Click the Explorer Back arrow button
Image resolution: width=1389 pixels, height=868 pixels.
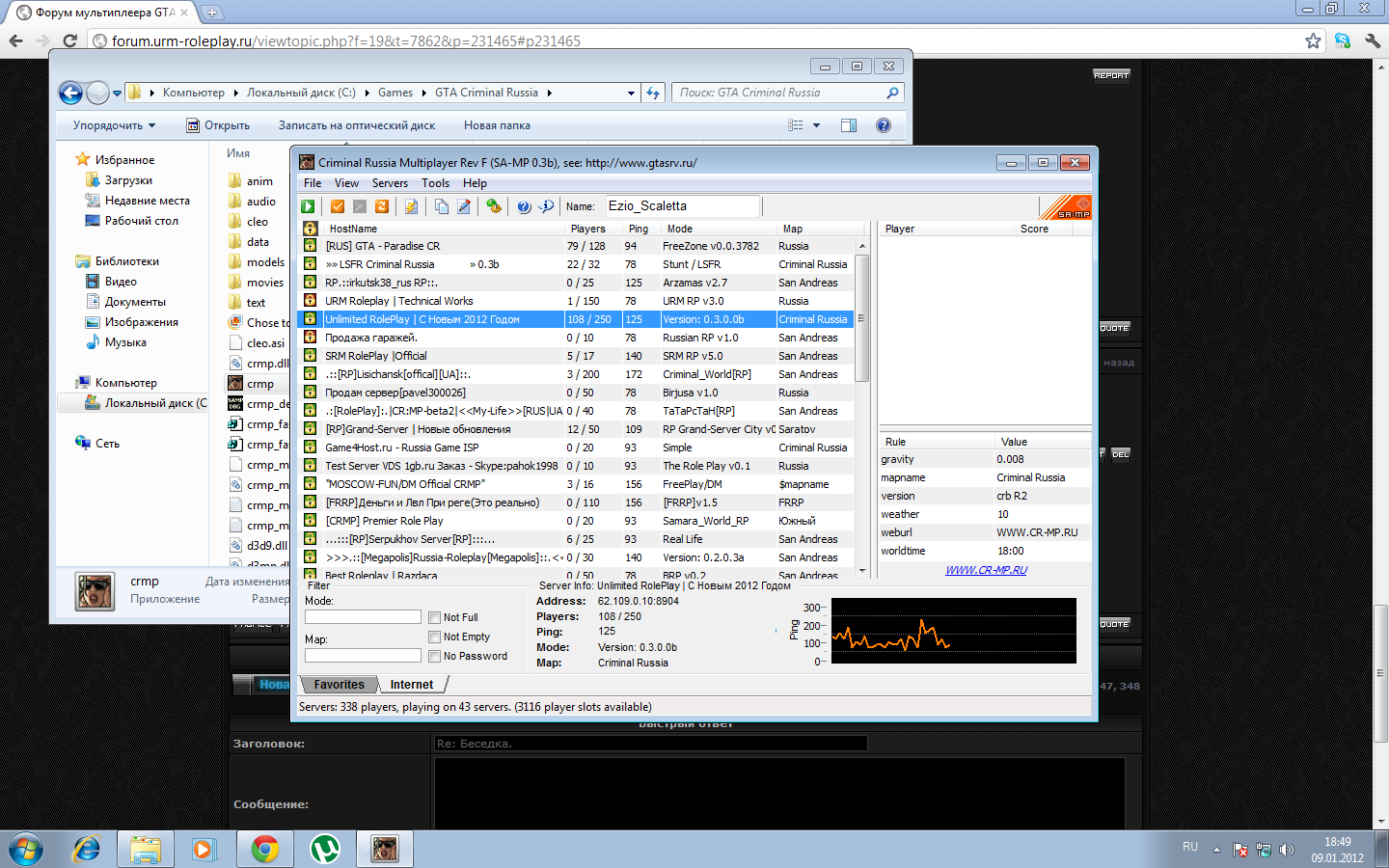point(70,93)
